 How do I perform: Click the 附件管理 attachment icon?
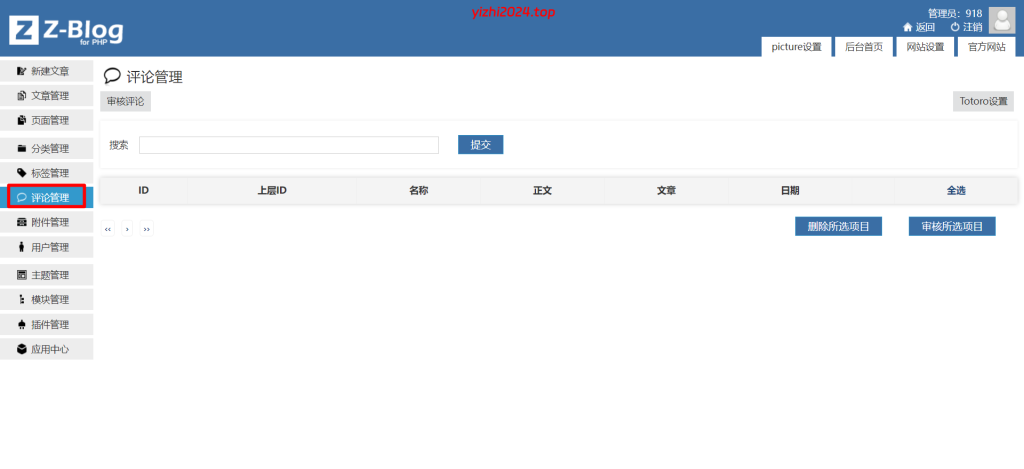point(22,223)
